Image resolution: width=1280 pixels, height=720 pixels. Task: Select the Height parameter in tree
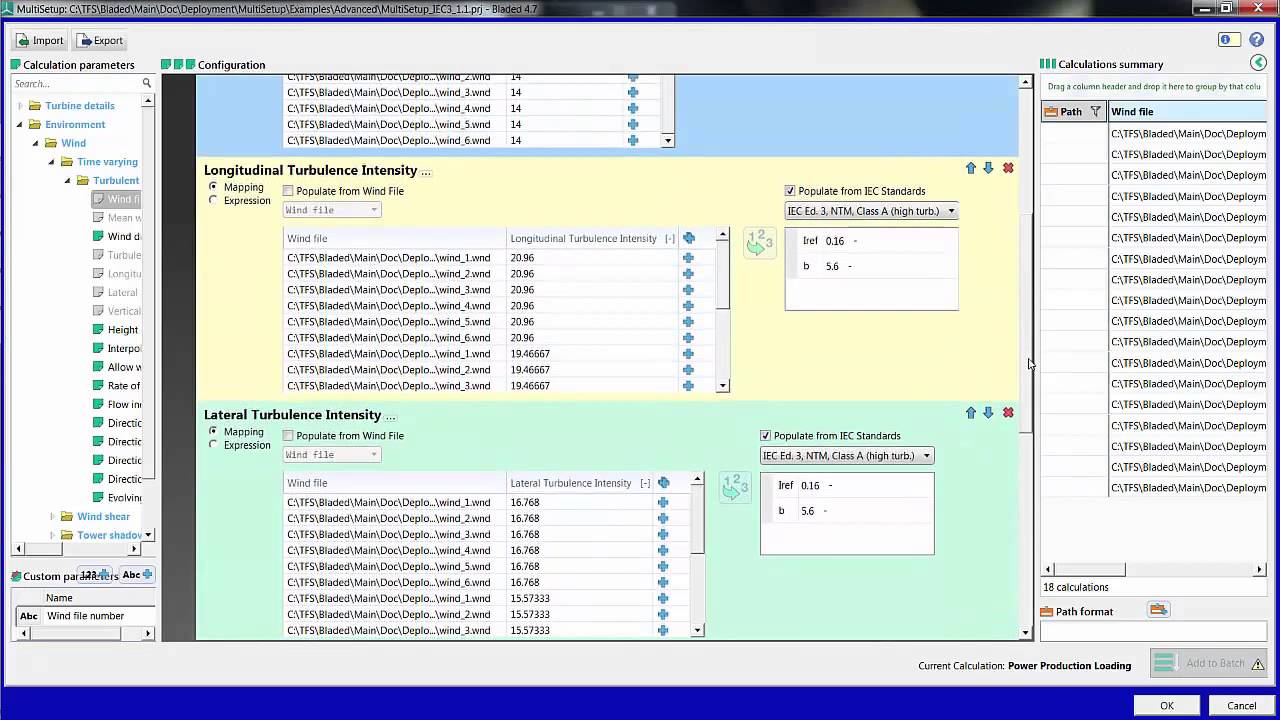pos(123,330)
